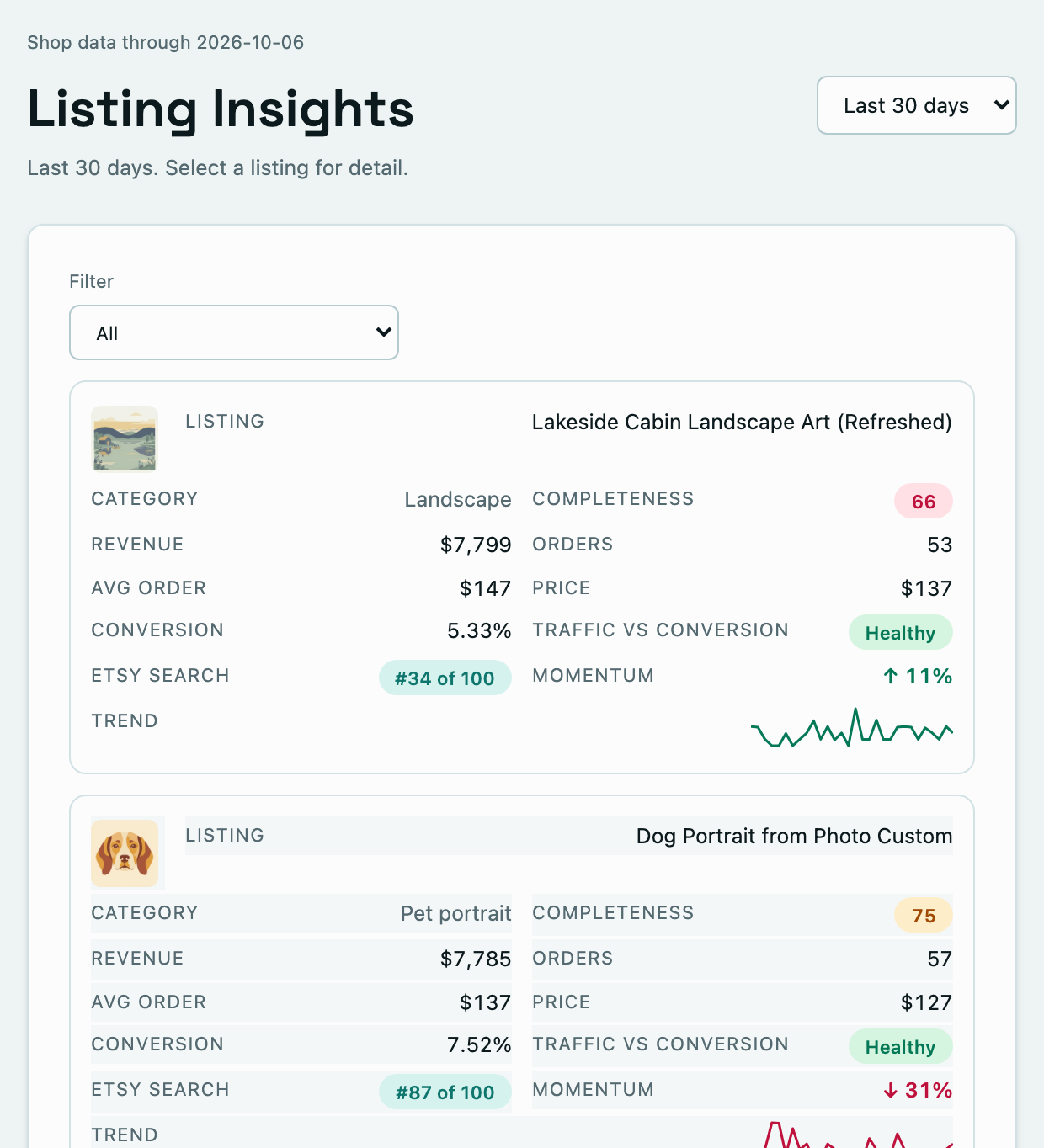Click the Listing Insights page heading
This screenshot has height=1148, width=1044.
pyautogui.click(x=221, y=109)
